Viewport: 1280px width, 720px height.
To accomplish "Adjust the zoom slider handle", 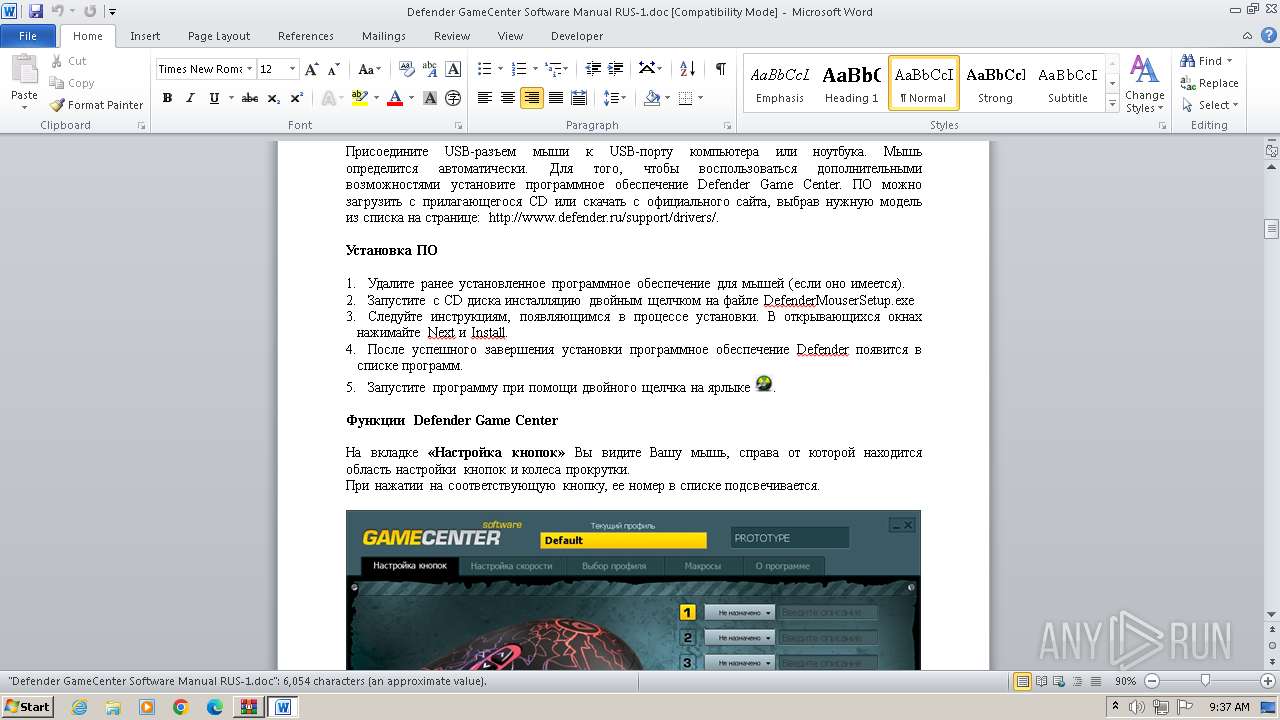I will tap(1205, 681).
